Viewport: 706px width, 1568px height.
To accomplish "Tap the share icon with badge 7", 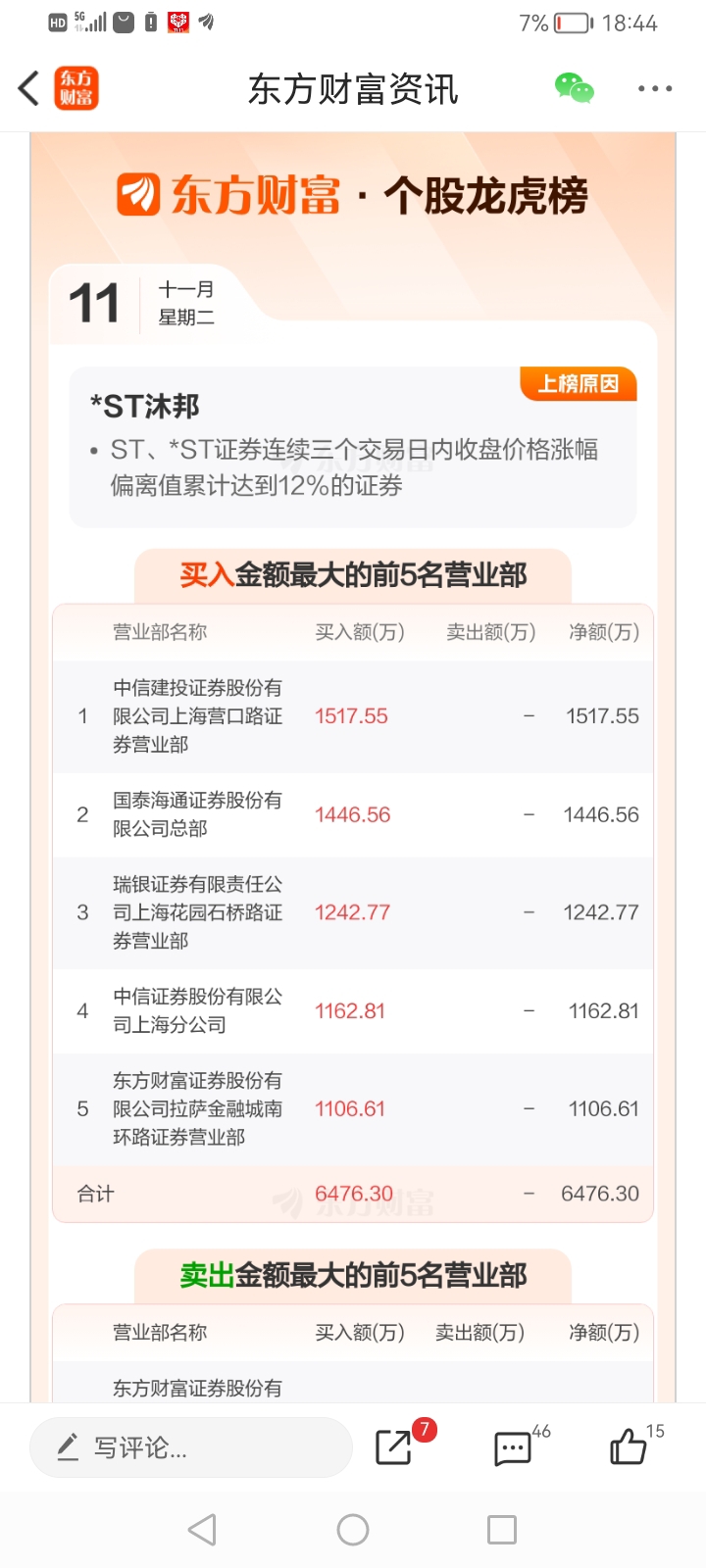I will [x=394, y=1446].
